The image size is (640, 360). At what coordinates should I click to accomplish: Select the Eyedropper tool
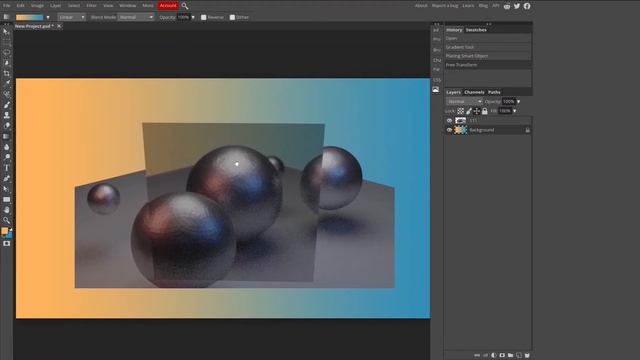point(7,84)
